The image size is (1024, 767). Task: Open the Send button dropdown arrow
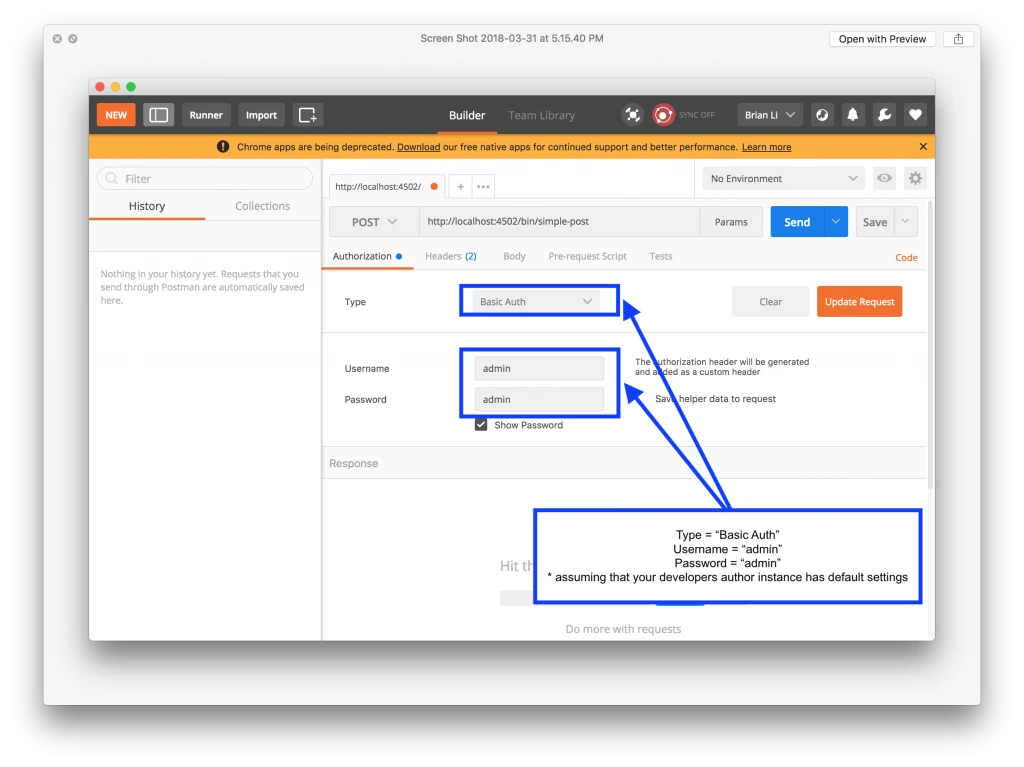(835, 221)
